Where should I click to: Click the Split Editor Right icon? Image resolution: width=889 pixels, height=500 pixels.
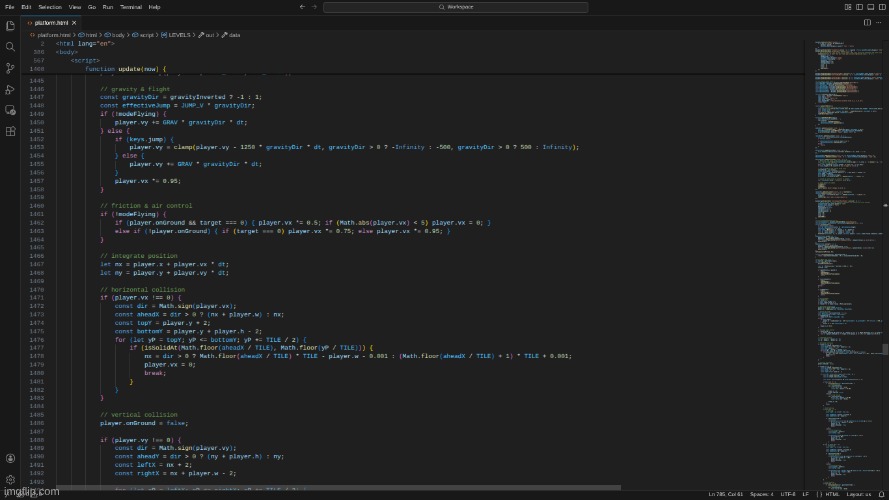click(866, 21)
